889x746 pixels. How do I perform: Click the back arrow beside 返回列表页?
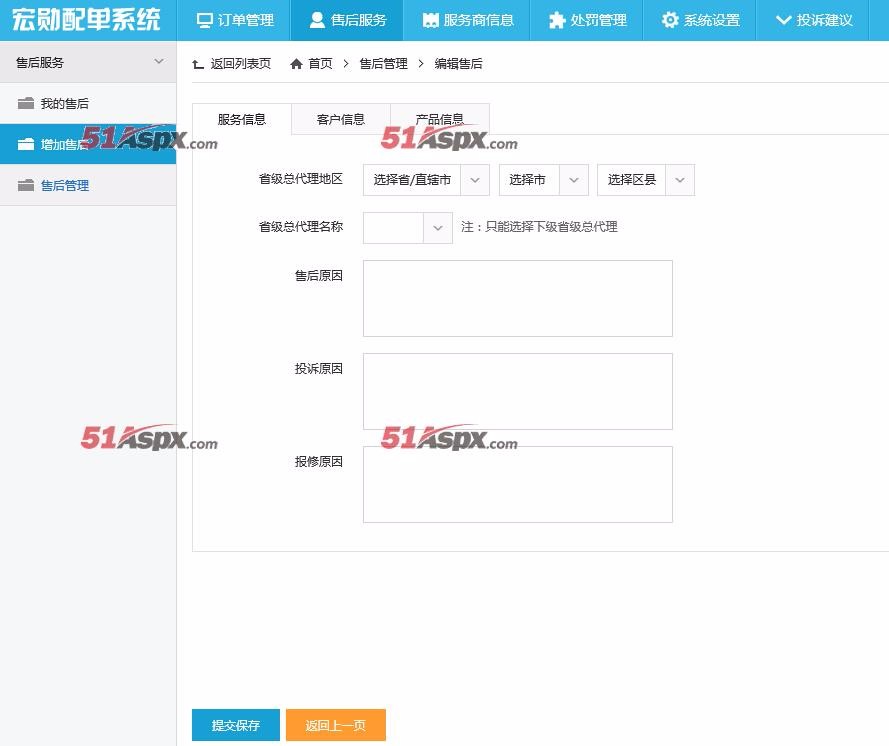coord(197,63)
